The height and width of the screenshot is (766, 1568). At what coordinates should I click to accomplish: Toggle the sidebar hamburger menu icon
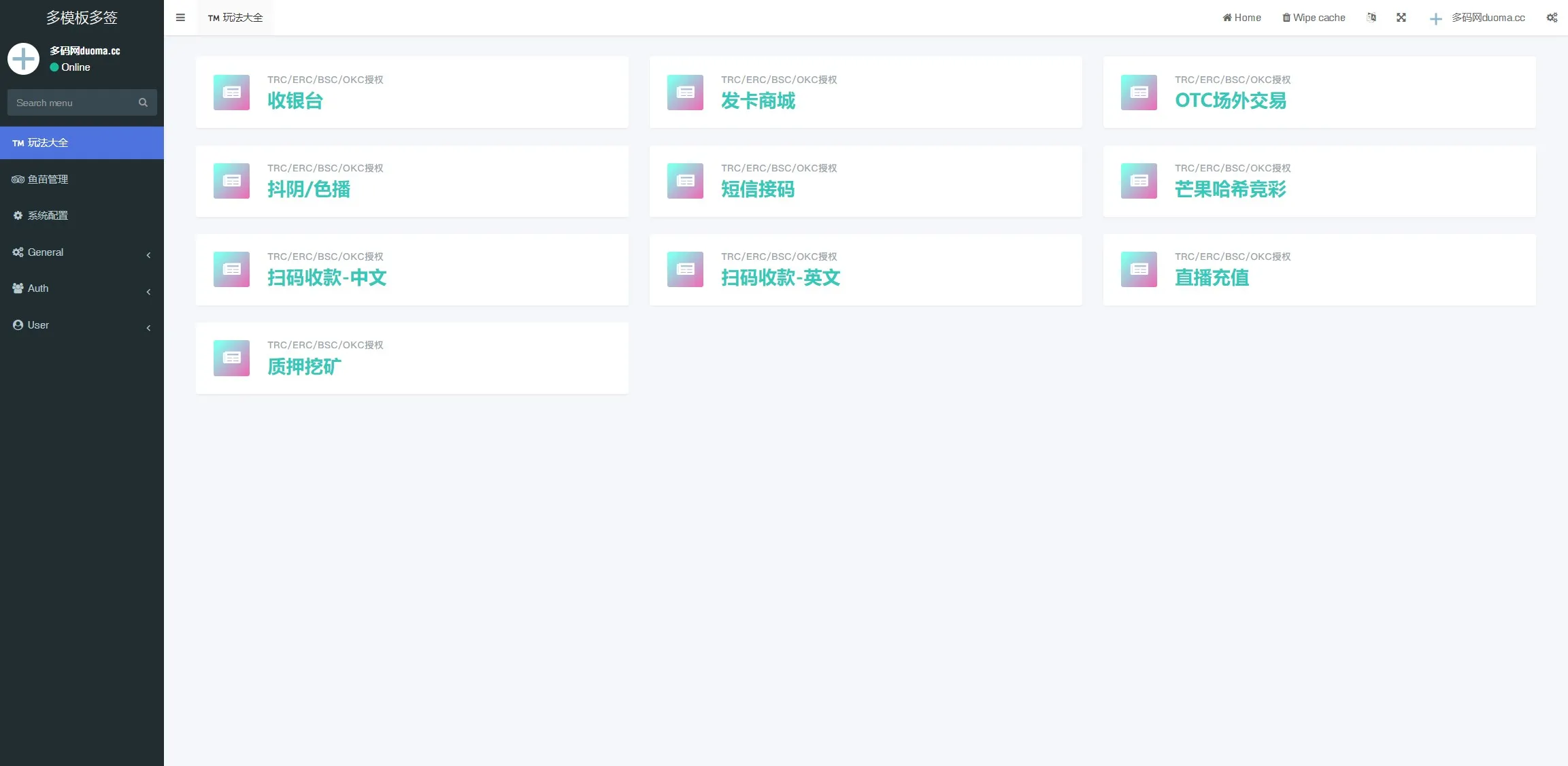click(180, 18)
